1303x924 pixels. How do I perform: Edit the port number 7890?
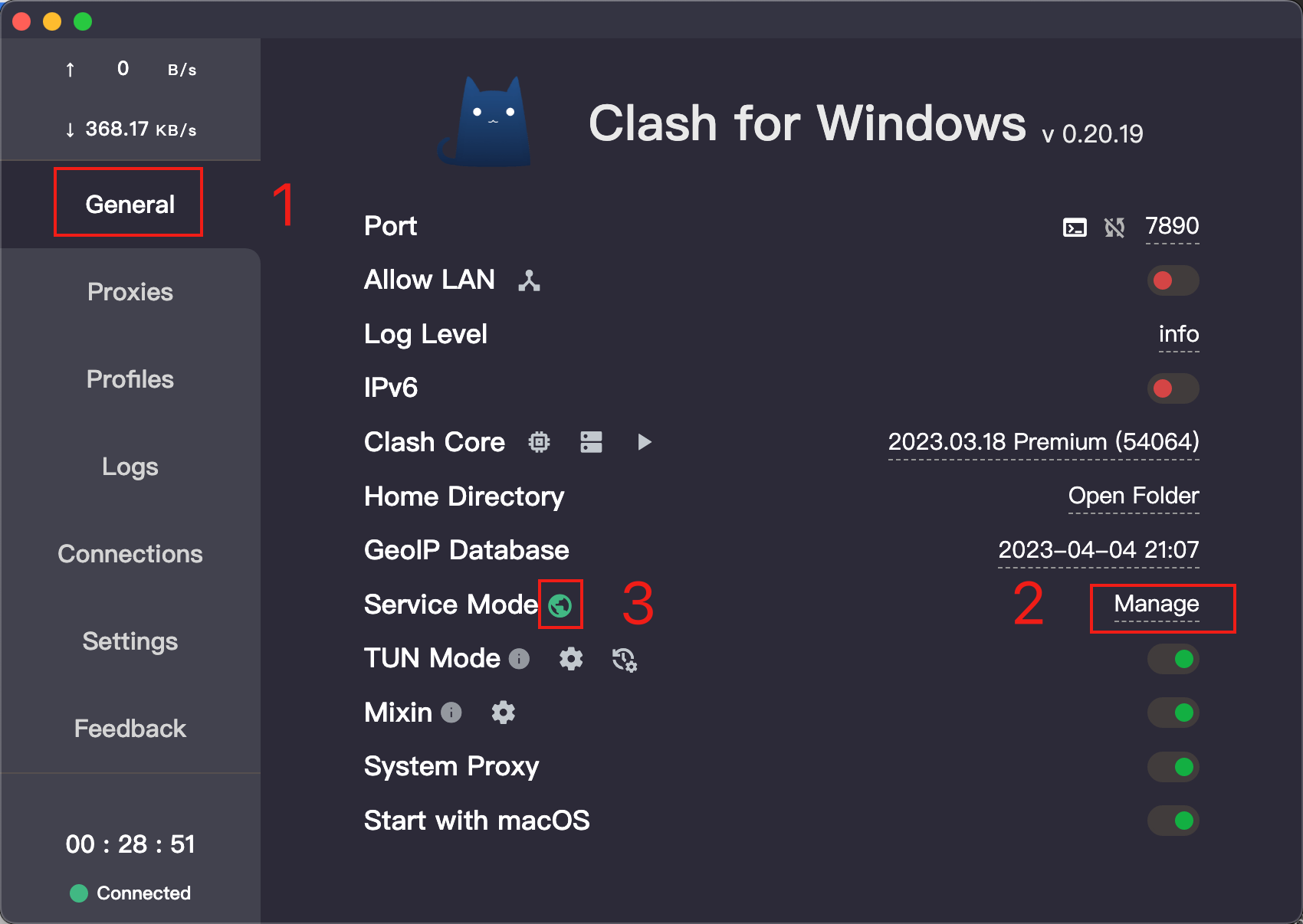coord(1172,227)
